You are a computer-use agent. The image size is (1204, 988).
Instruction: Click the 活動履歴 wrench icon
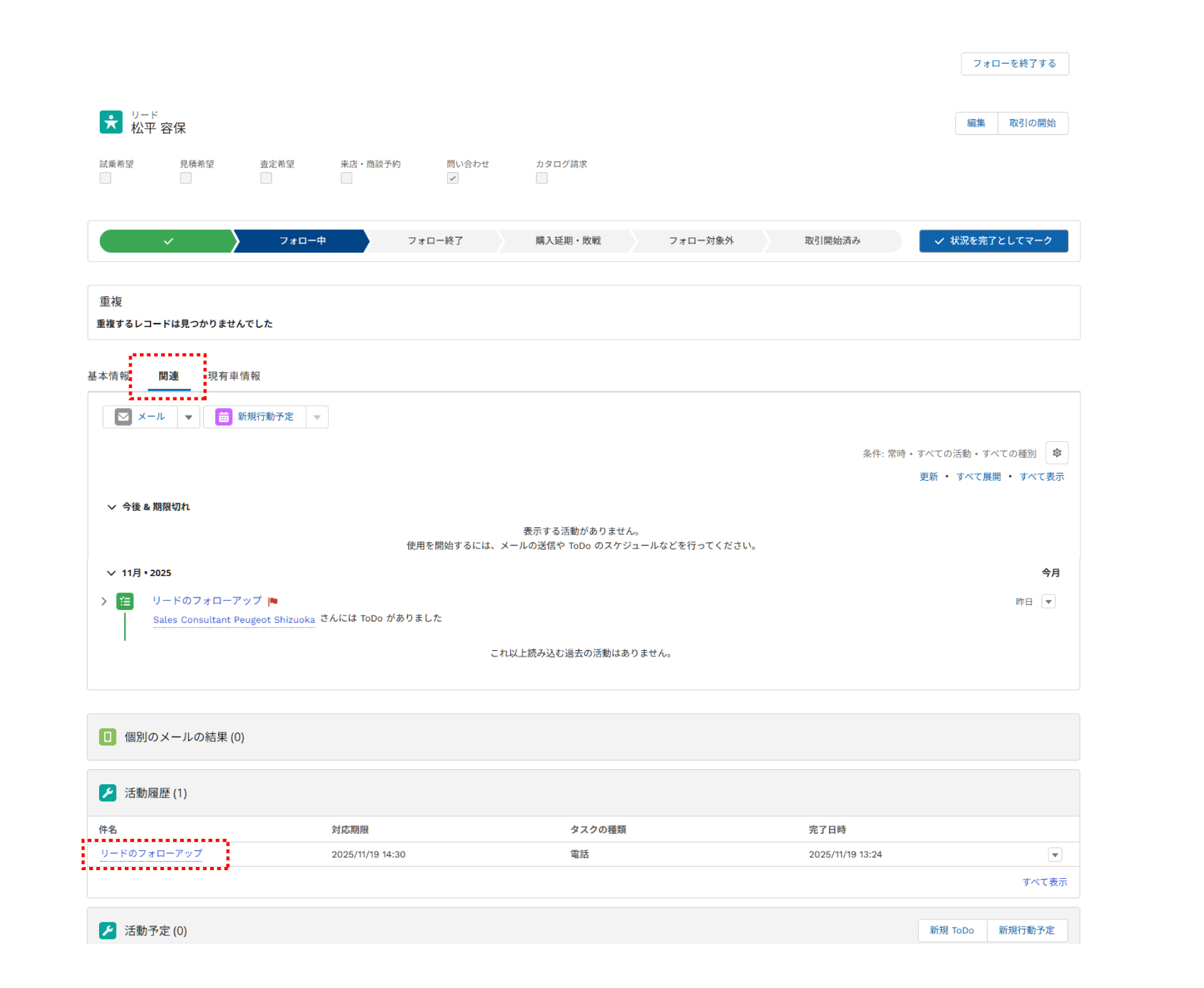[108, 793]
